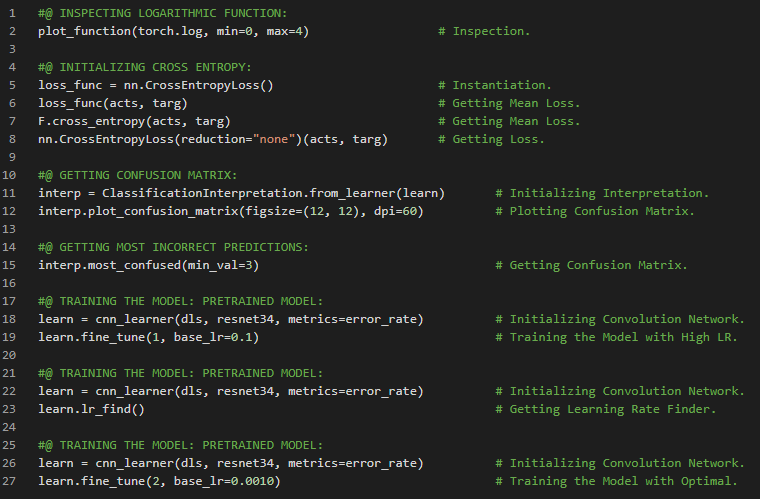
Task: Click the "# Getting Loss." comment
Action: click(491, 139)
